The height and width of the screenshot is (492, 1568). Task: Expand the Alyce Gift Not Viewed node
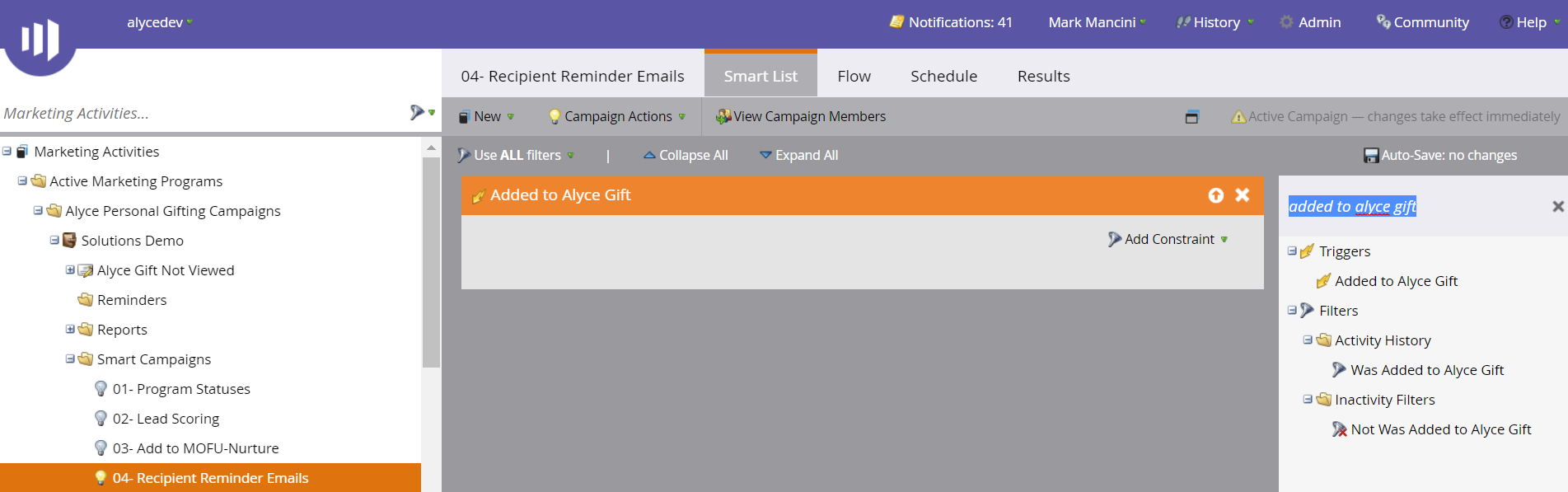[x=70, y=270]
